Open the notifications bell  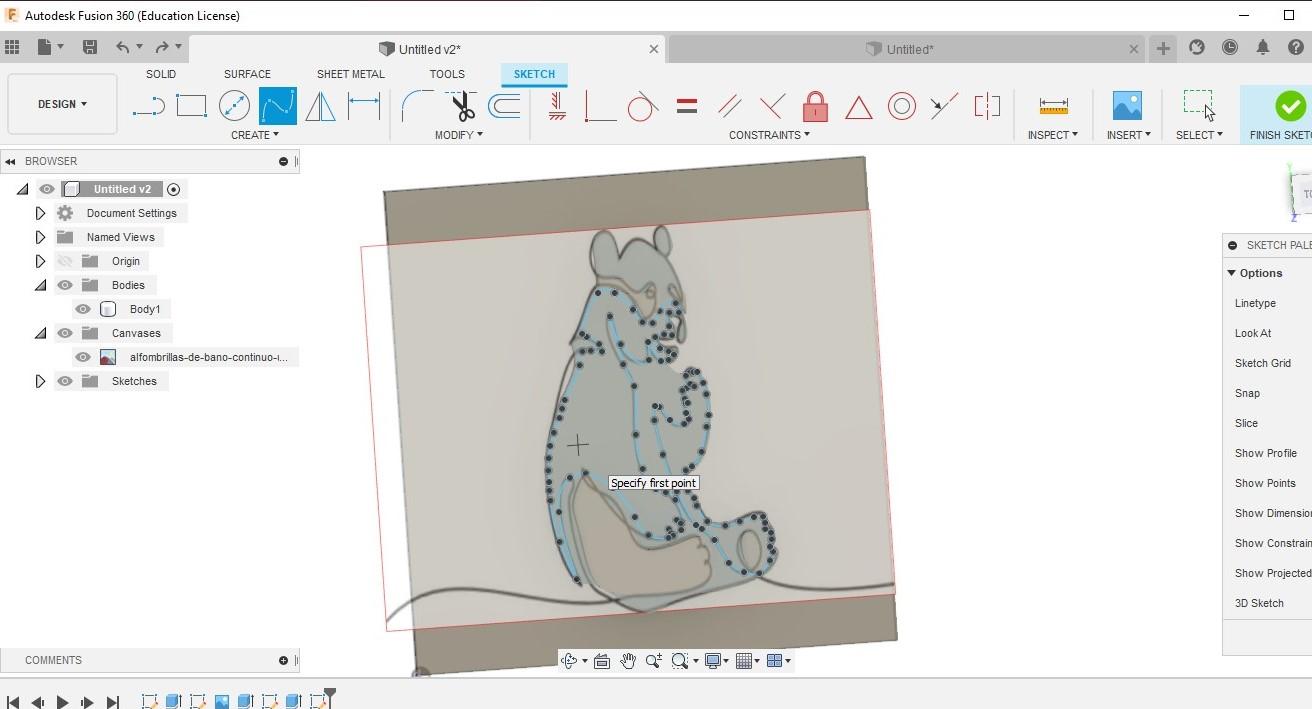tap(1263, 47)
